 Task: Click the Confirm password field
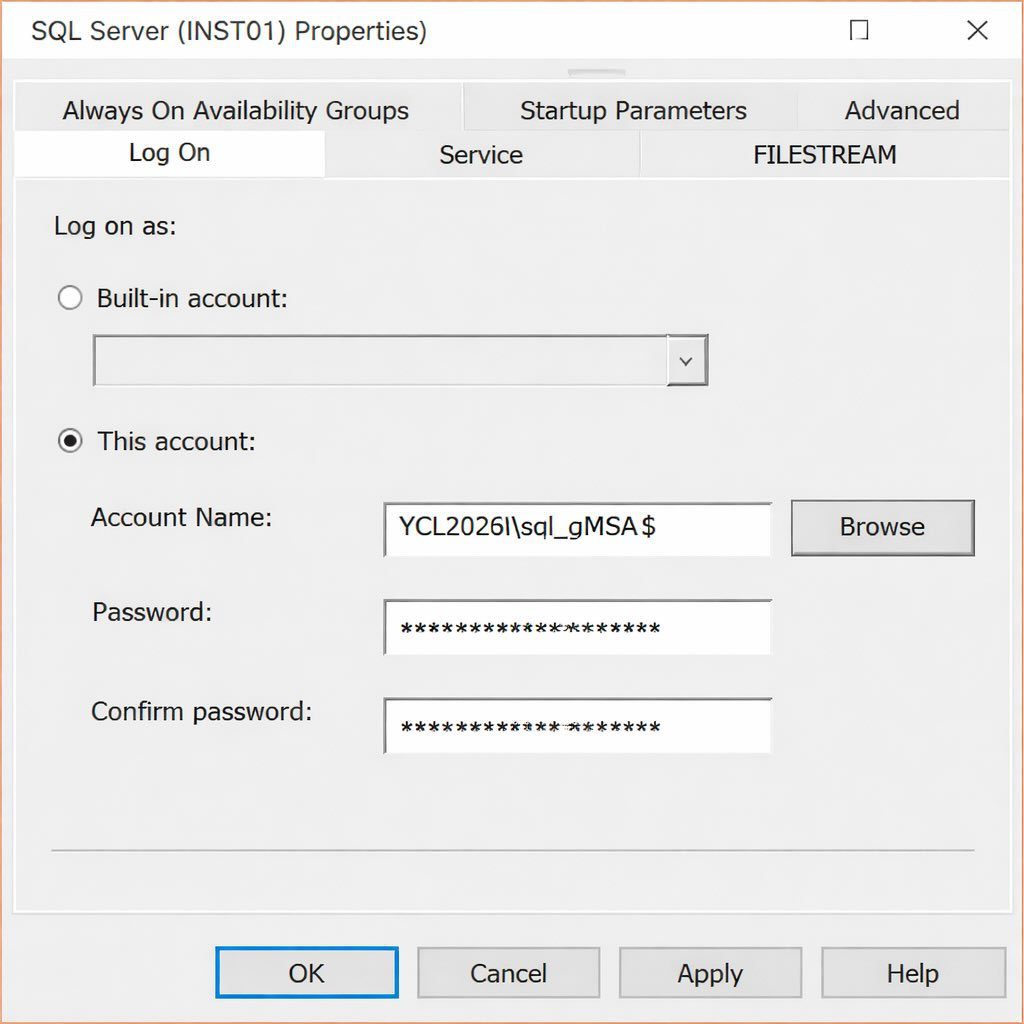coord(577,727)
